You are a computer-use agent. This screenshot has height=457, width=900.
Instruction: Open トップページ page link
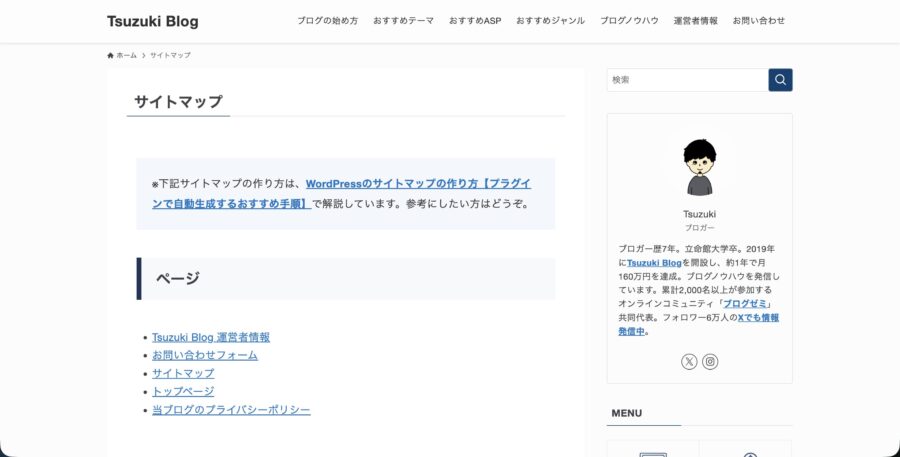point(183,392)
